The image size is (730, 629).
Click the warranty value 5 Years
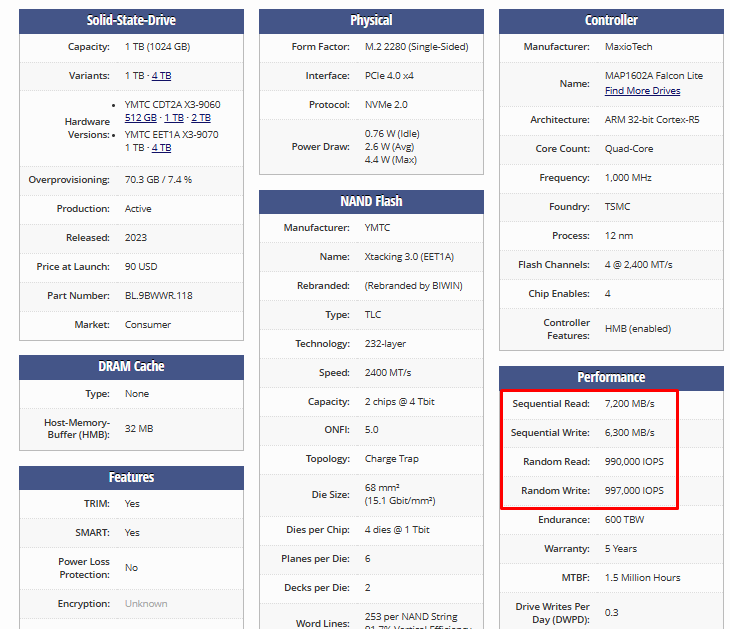[621, 548]
